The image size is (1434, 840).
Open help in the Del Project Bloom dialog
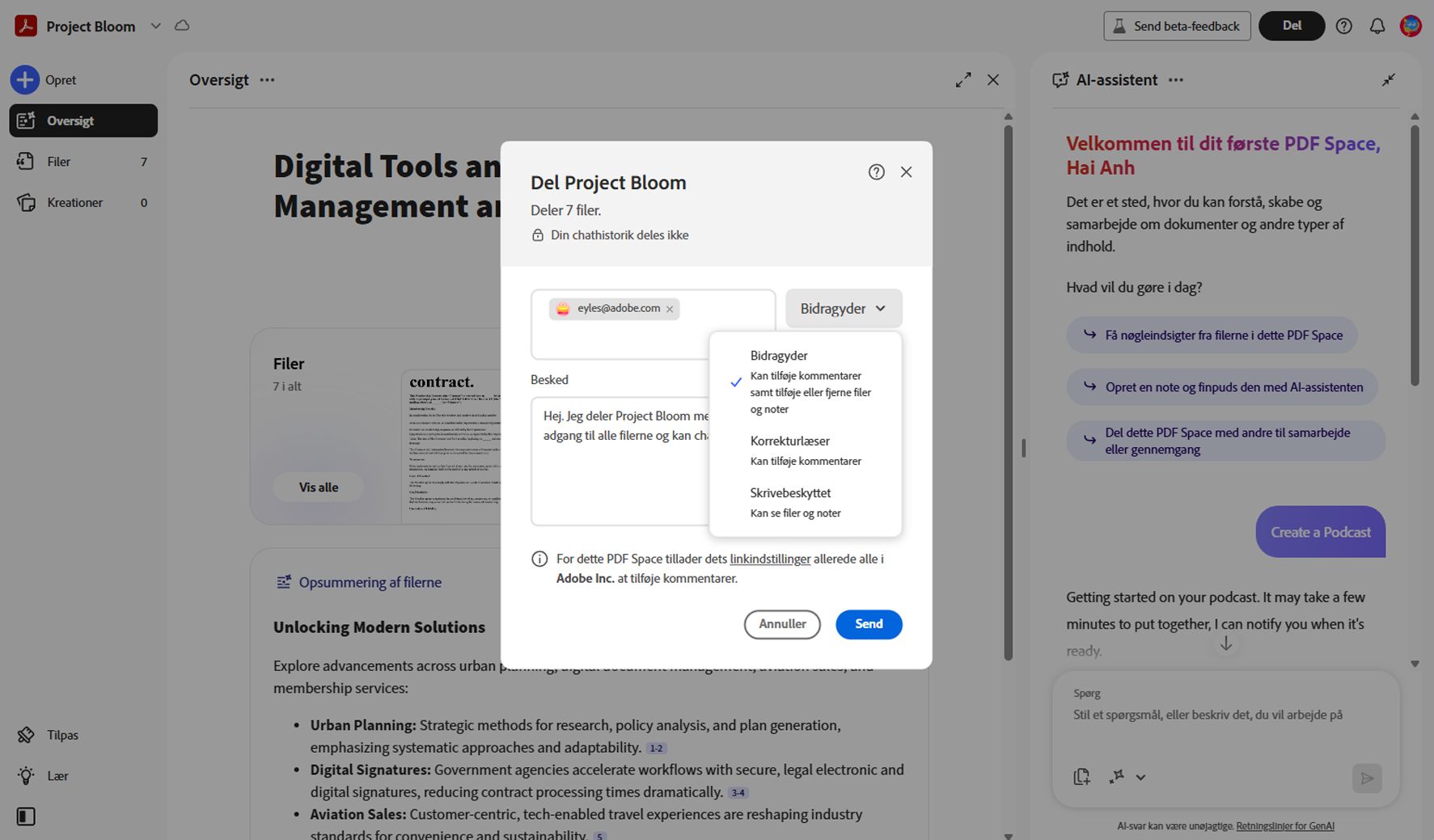pos(877,171)
